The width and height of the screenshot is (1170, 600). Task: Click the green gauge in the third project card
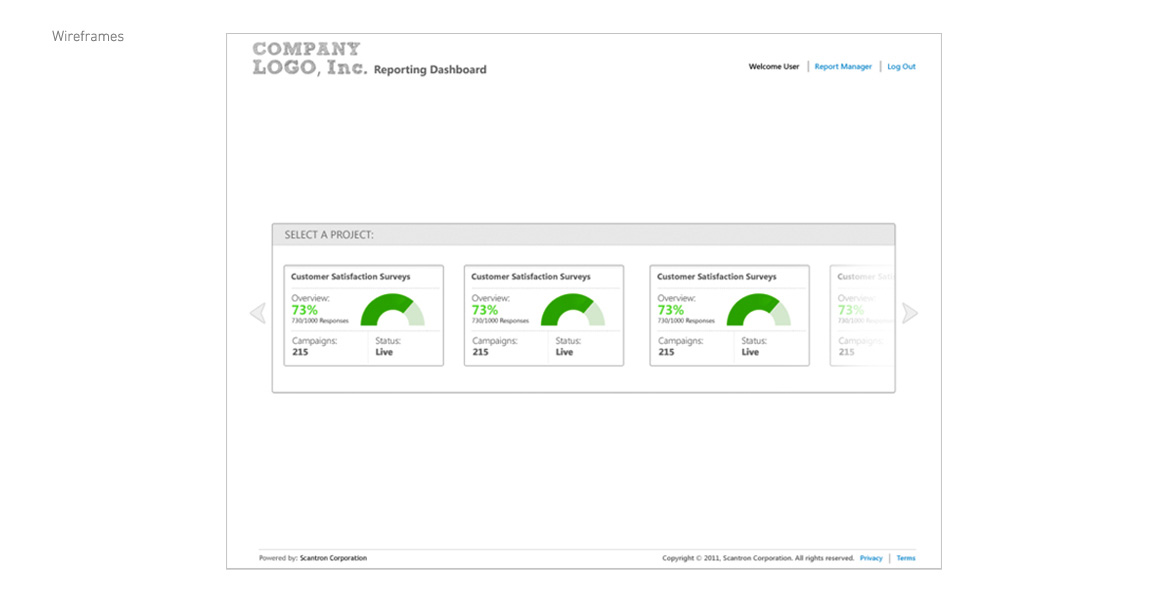[x=758, y=310]
